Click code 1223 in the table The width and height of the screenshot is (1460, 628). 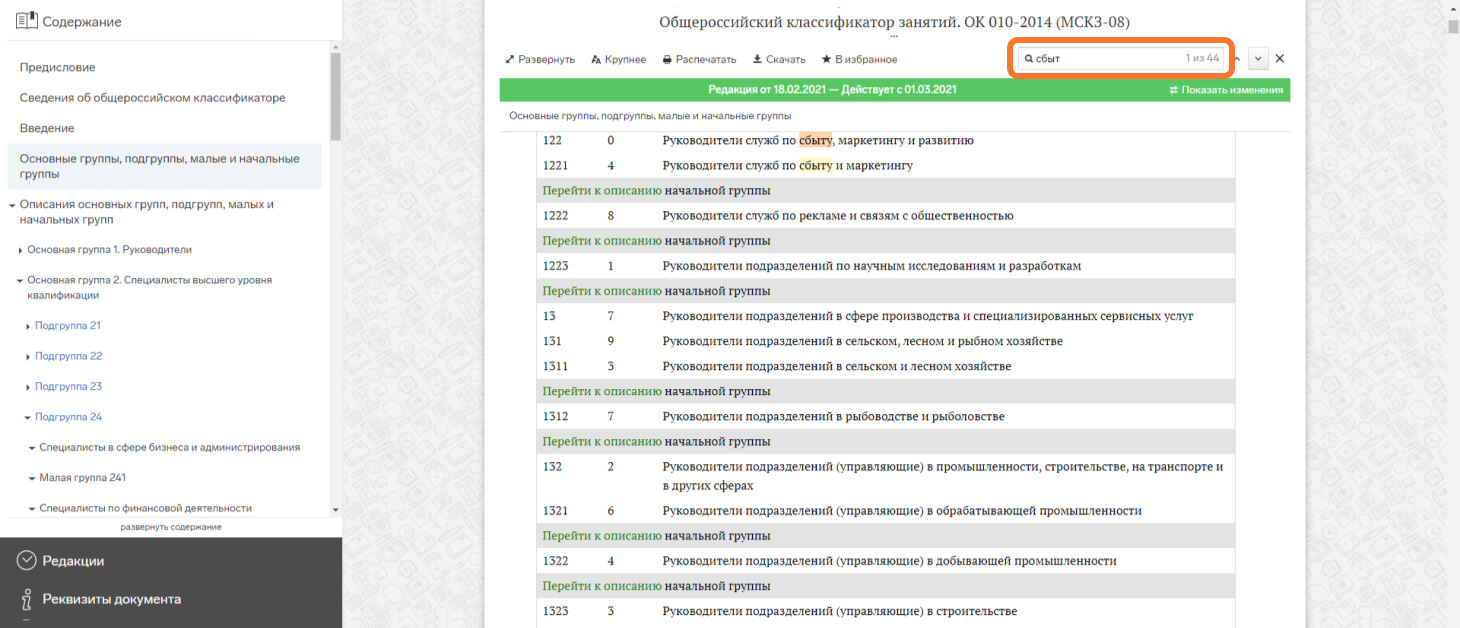click(555, 266)
